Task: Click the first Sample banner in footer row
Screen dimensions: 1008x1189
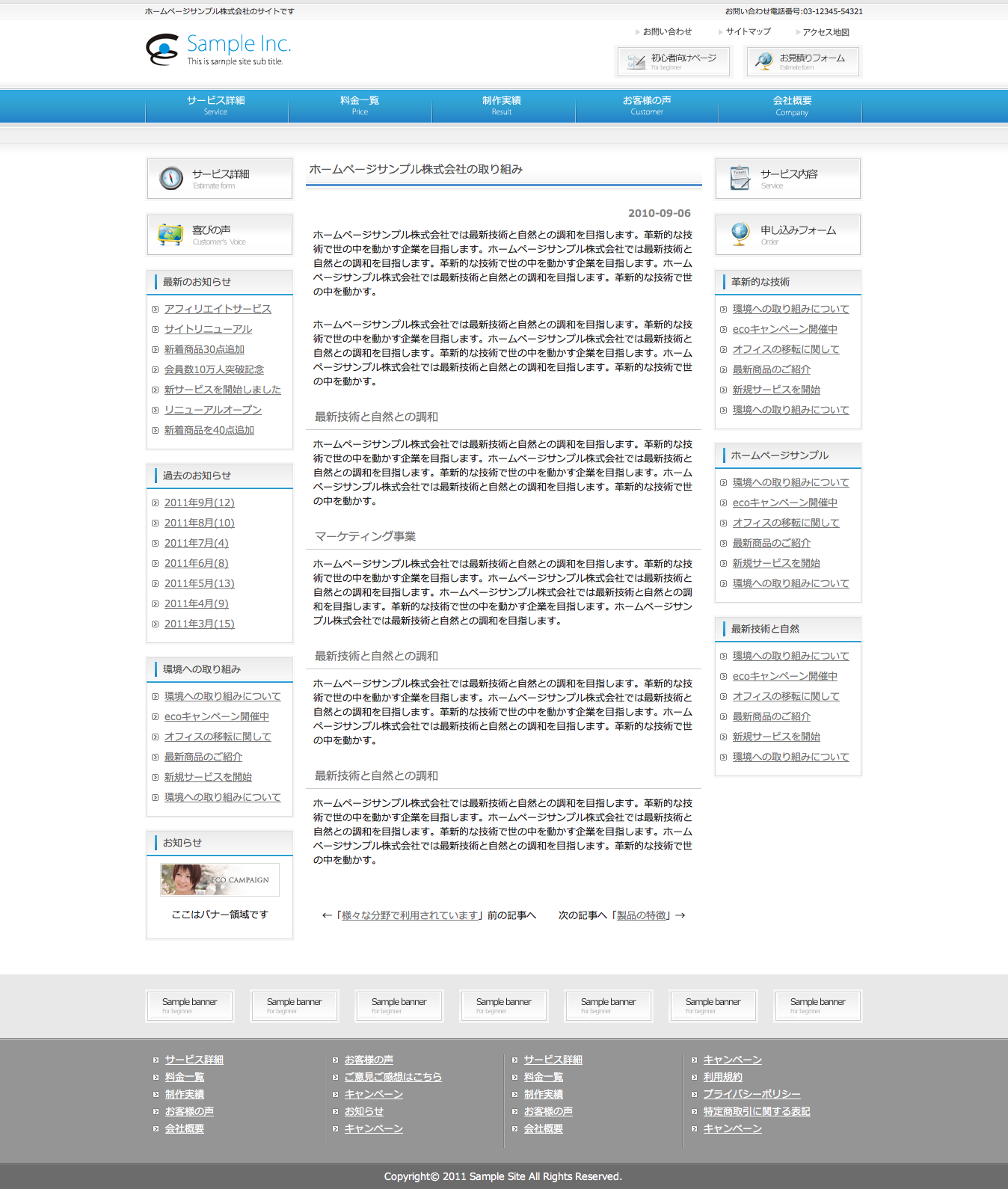Action: pyautogui.click(x=190, y=1006)
